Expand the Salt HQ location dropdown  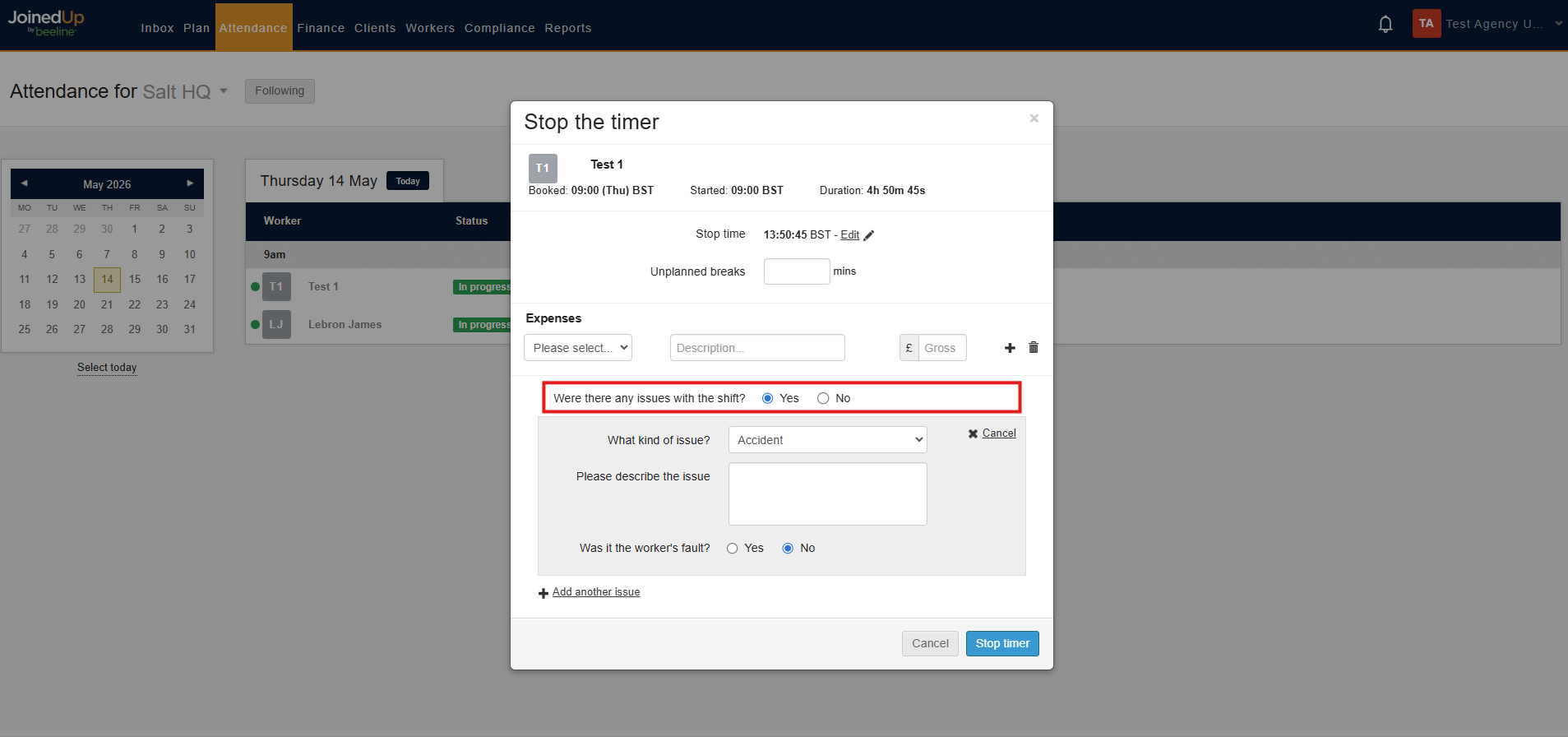(224, 91)
